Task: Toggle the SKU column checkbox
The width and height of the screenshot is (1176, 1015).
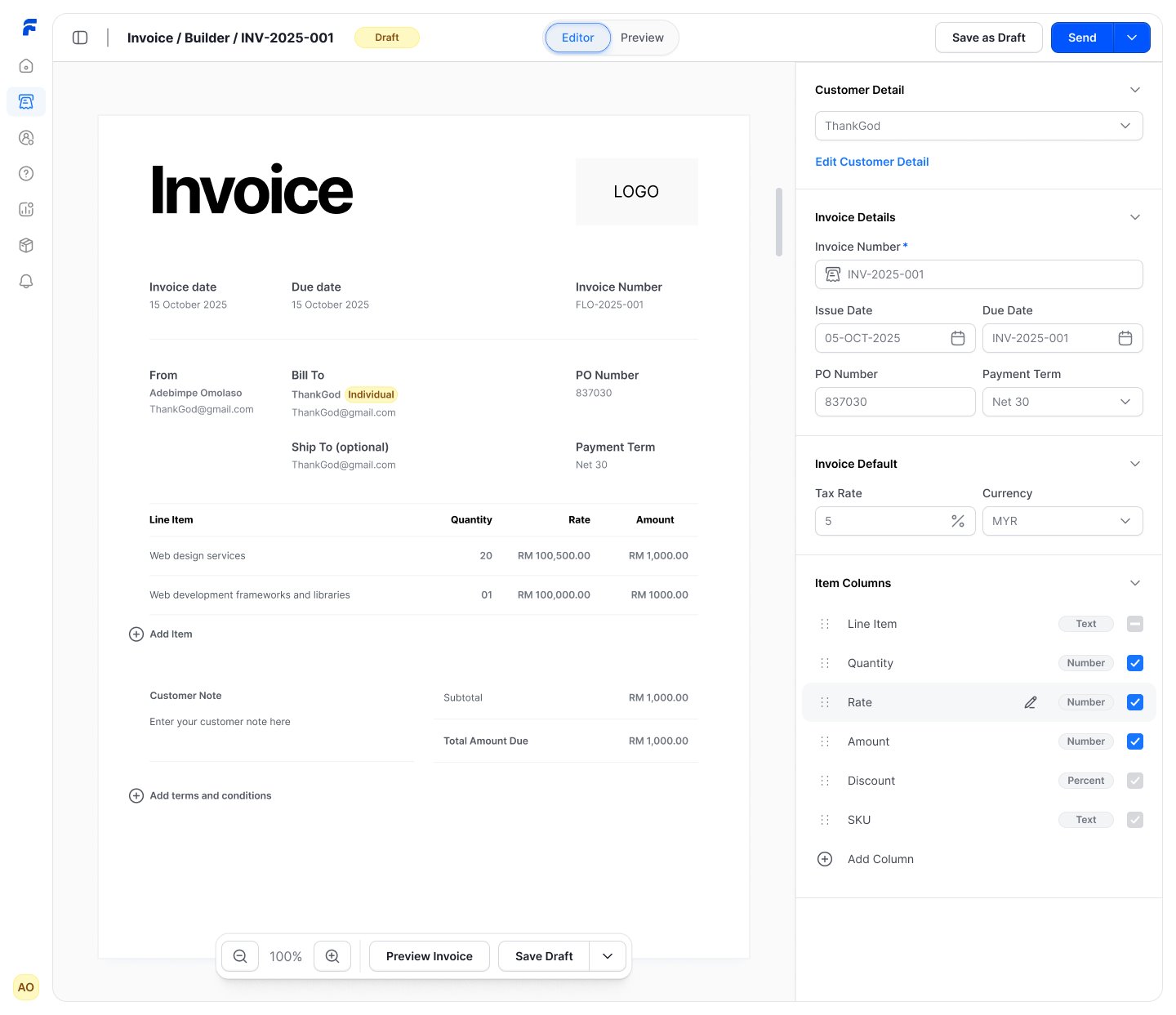Action: pyautogui.click(x=1135, y=820)
